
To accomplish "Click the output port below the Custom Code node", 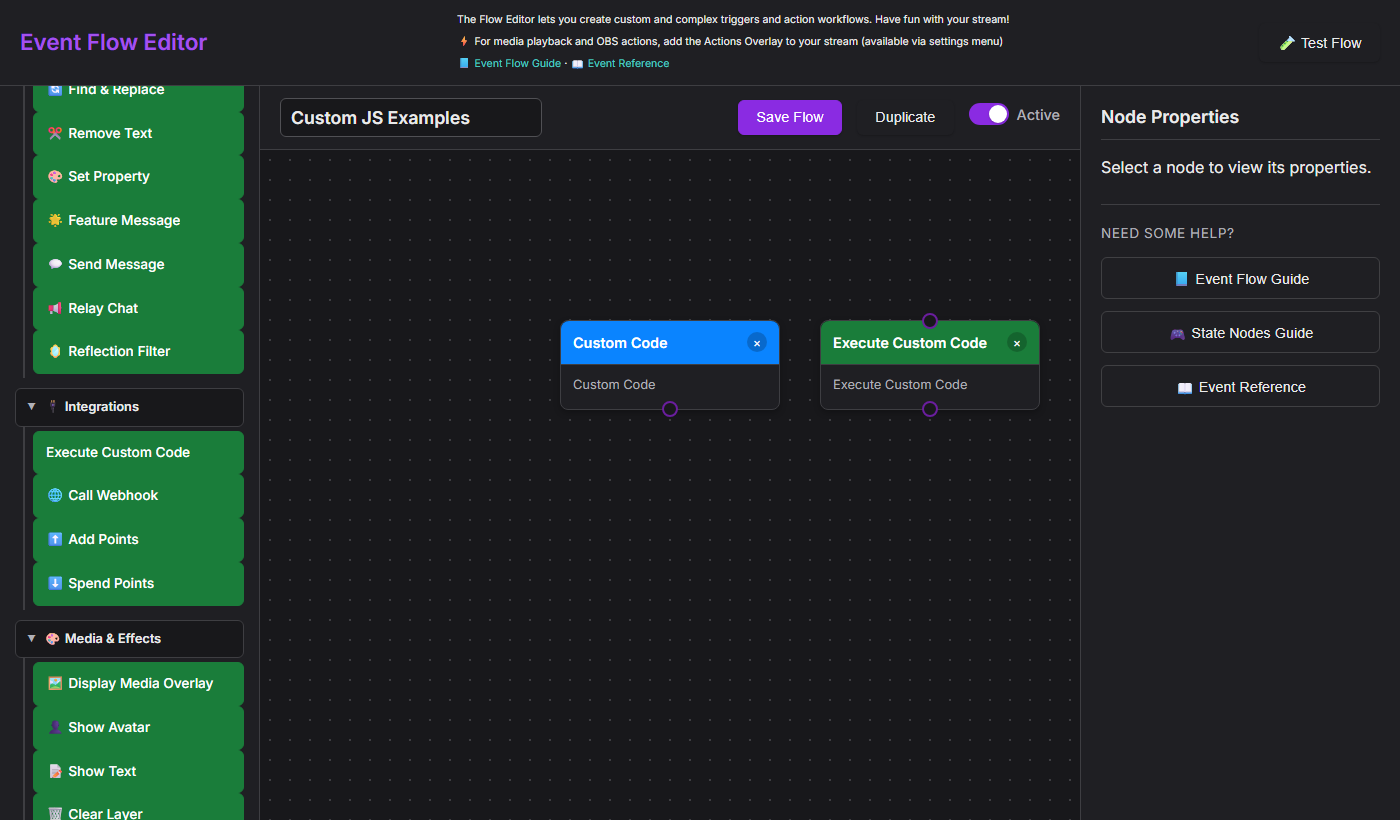I will pos(670,409).
